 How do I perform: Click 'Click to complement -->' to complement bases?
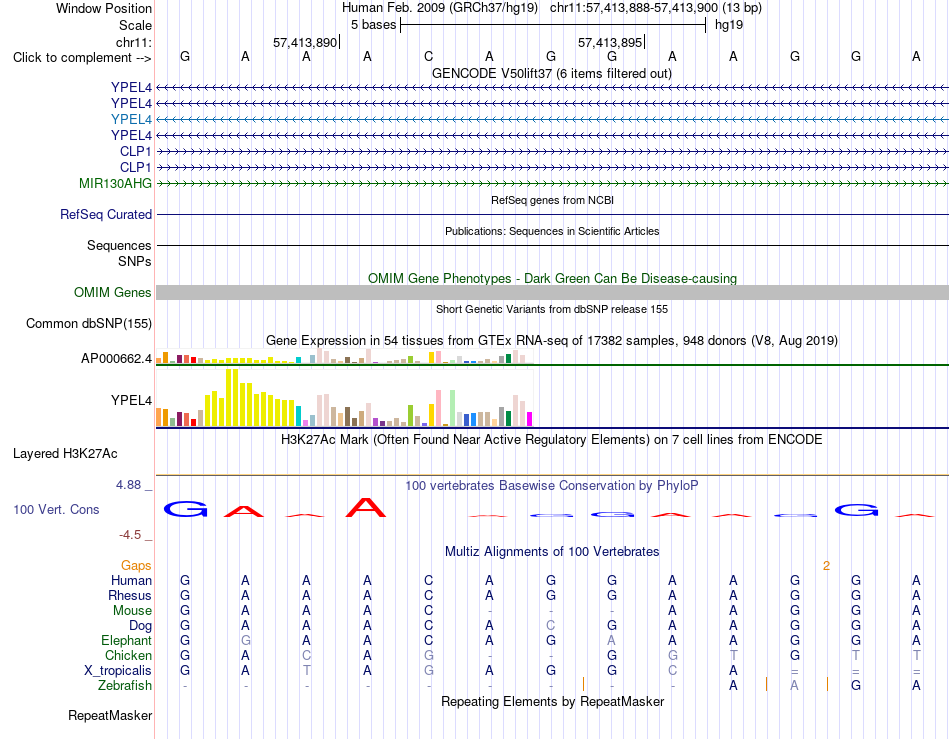coord(82,58)
